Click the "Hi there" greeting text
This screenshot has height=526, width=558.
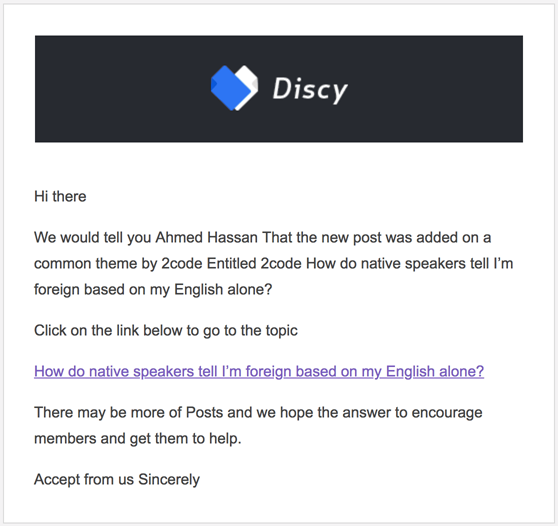[x=60, y=196]
